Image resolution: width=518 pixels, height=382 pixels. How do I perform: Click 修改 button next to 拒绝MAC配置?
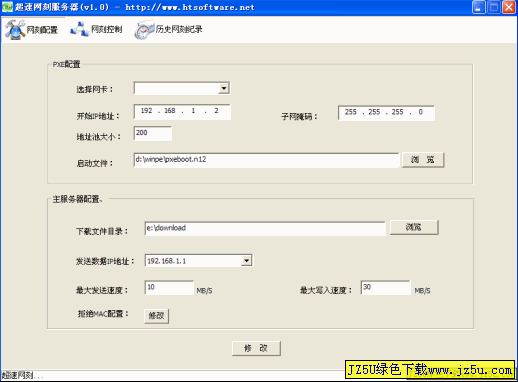[157, 316]
